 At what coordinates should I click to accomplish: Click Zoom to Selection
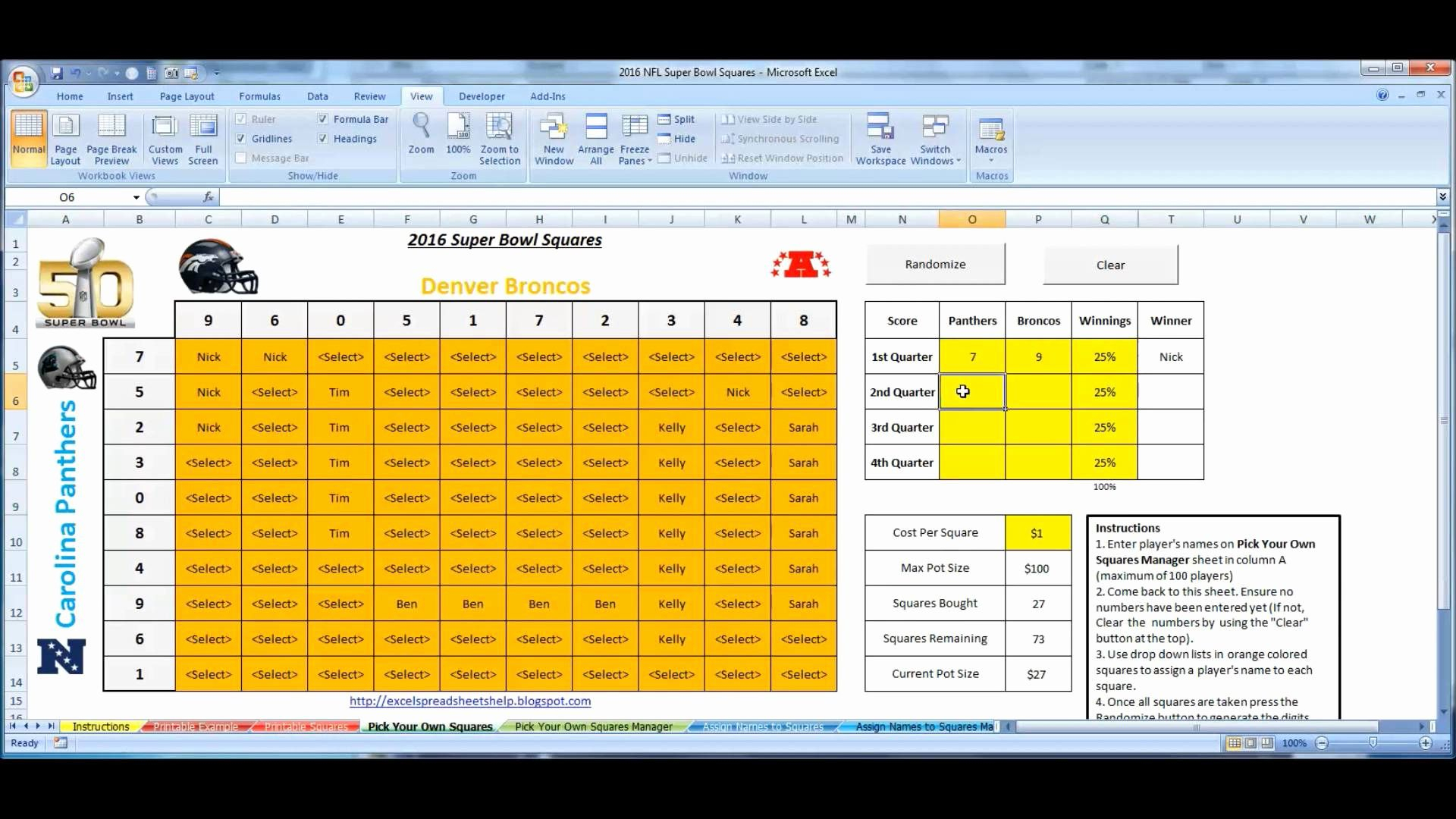tap(500, 138)
